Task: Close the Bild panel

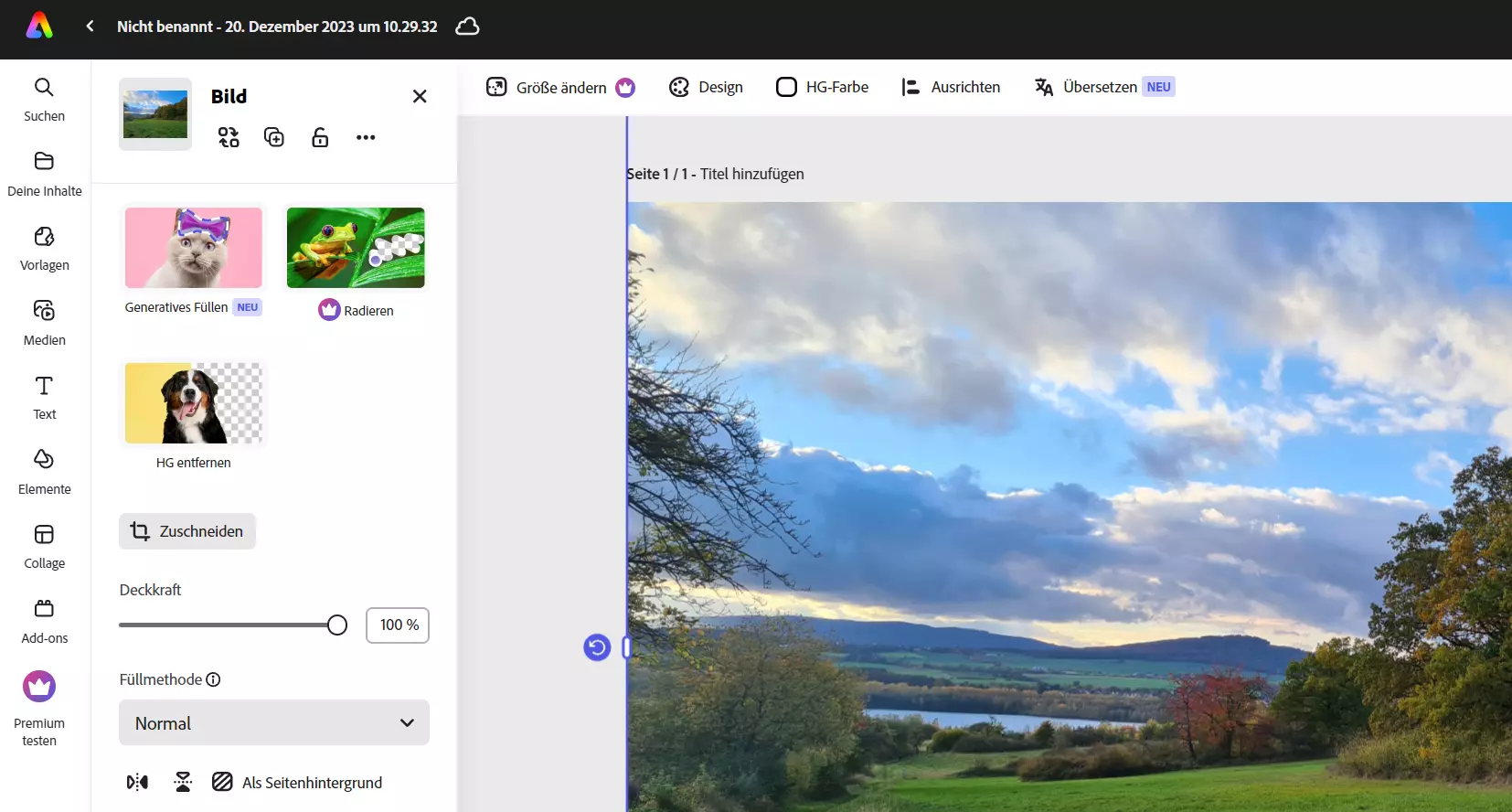Action: [420, 96]
